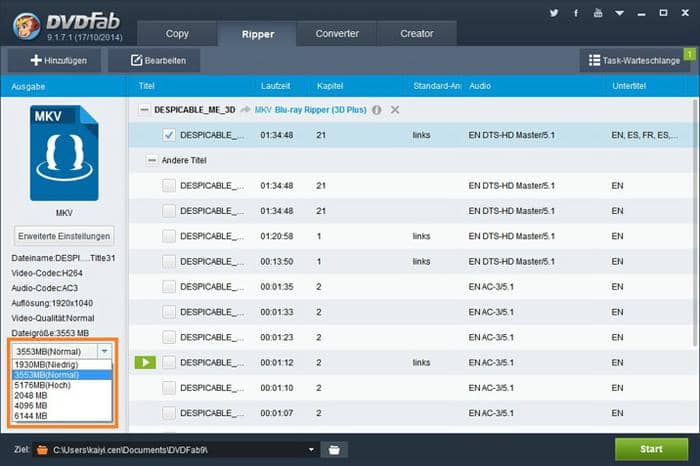Click the title list vertical scrollbar

click(694, 223)
